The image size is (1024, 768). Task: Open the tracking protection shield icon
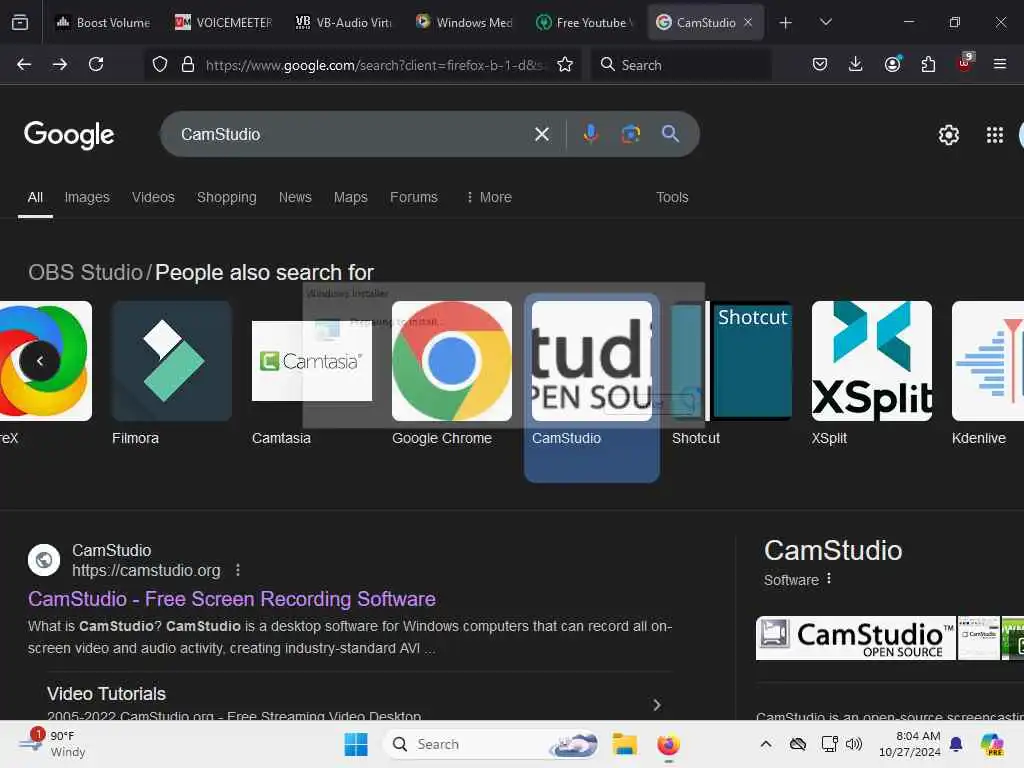160,64
